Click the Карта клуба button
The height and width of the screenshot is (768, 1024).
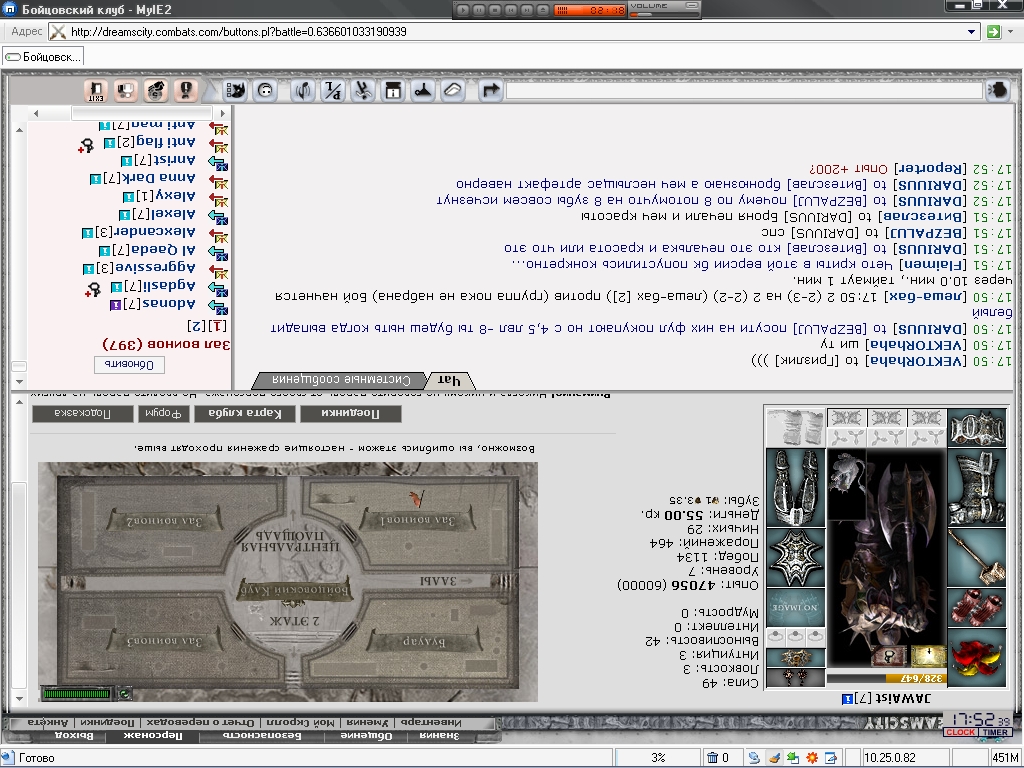(245, 413)
